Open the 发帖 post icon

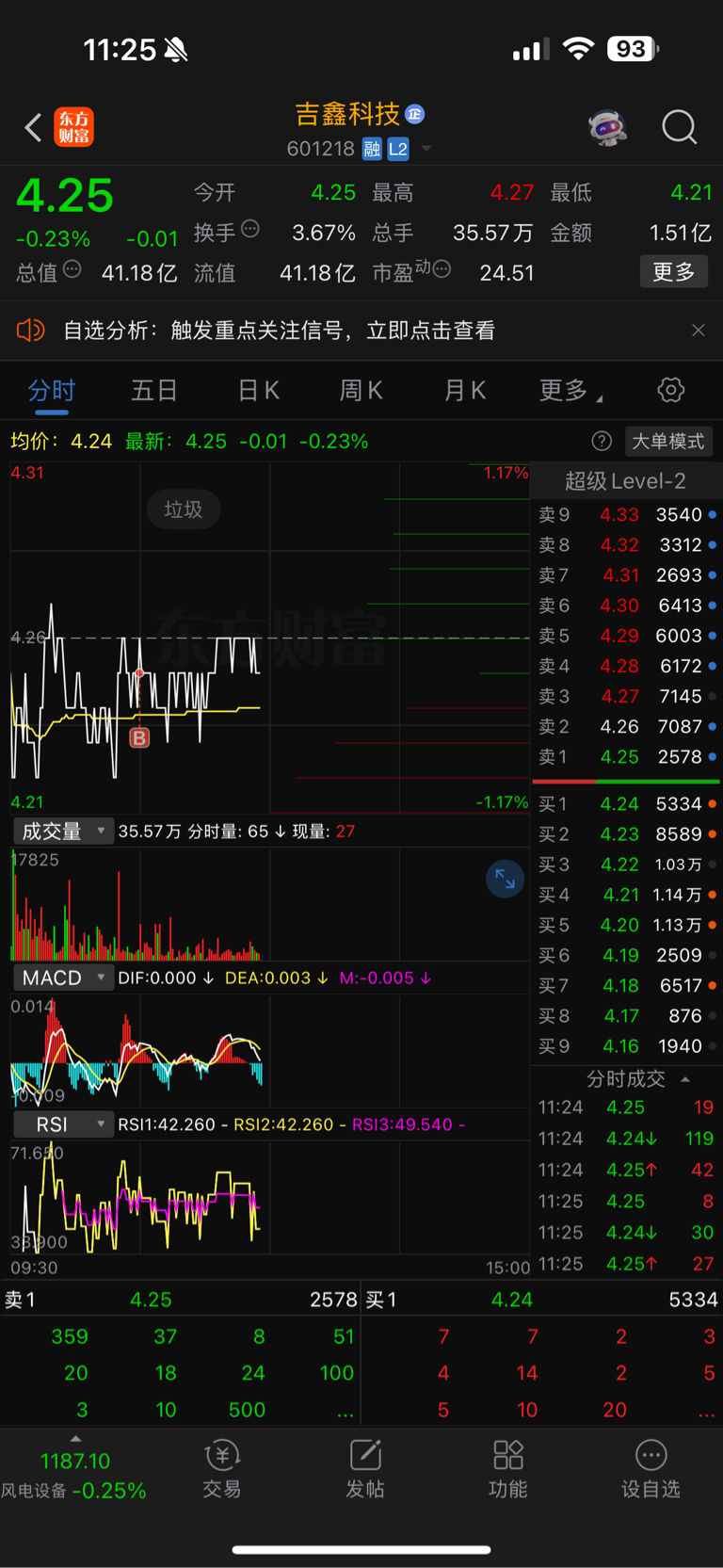pos(365,1469)
